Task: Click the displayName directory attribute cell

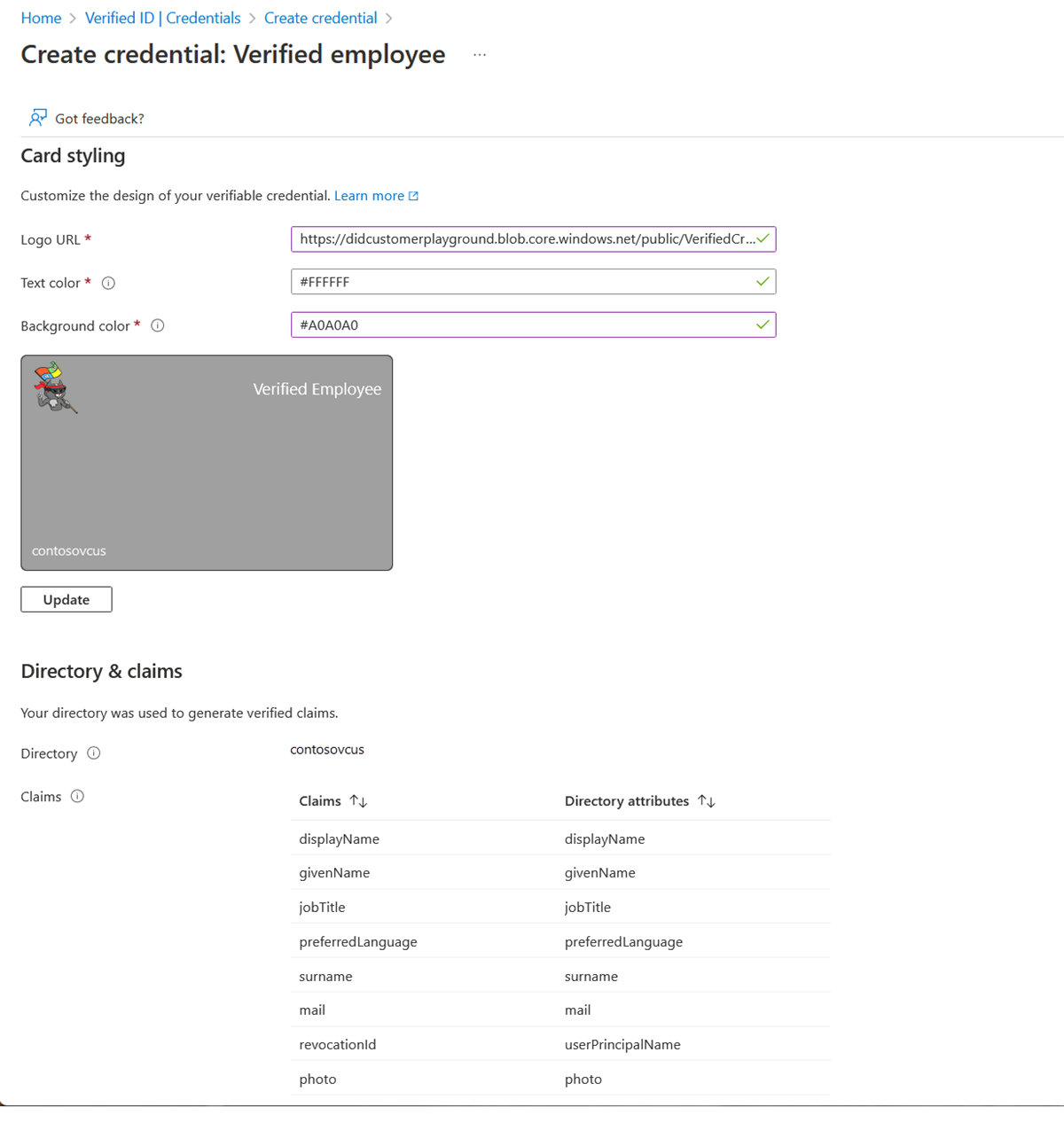Action: coord(605,838)
